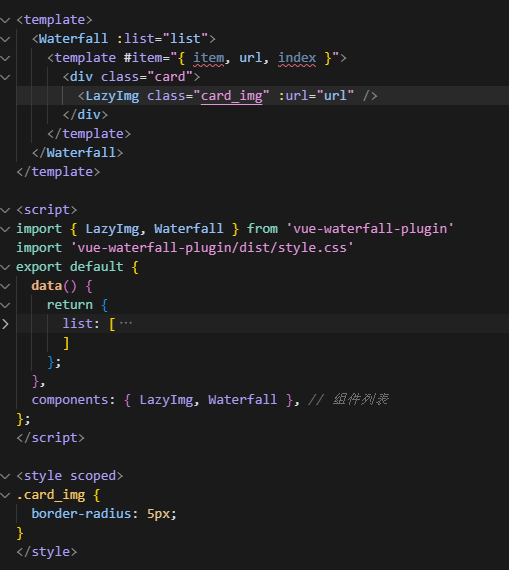The image size is (509, 570).
Task: Collapse the Waterfall :list tag fold arrow
Action: (5, 39)
